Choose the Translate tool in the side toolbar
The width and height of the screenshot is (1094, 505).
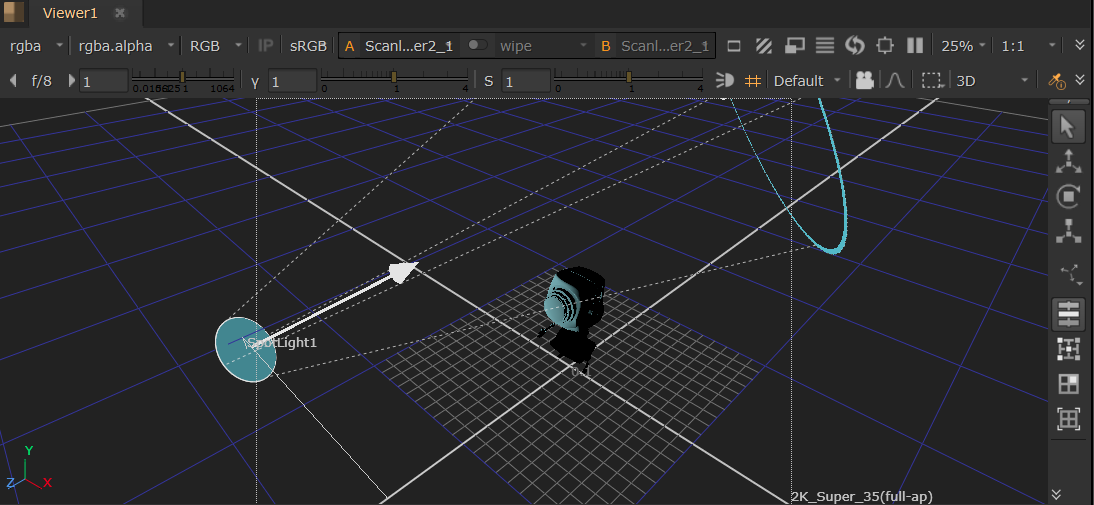[x=1067, y=161]
